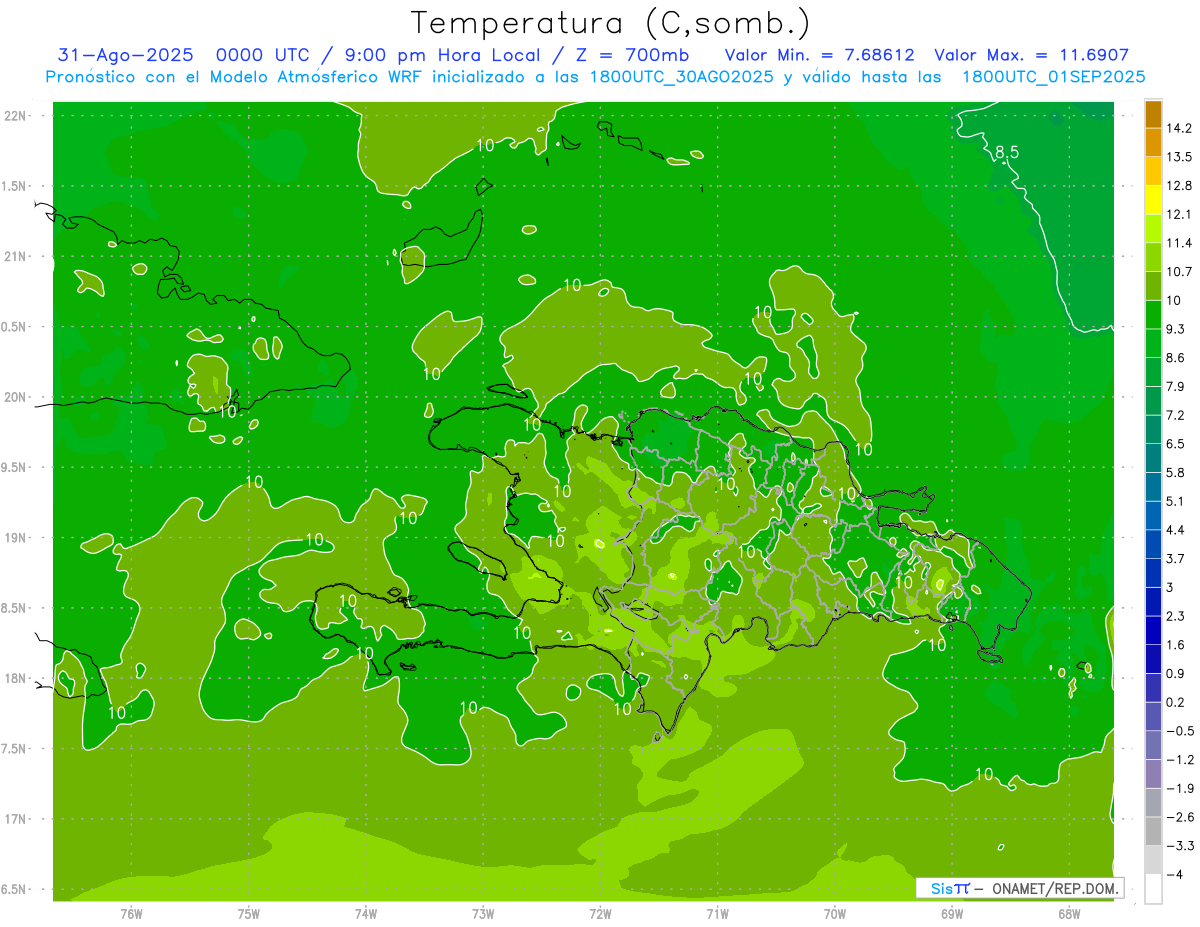The image size is (1200, 927).
Task: Pick the light green swatch between 11.4 and 10.7
Action: pos(1153,258)
